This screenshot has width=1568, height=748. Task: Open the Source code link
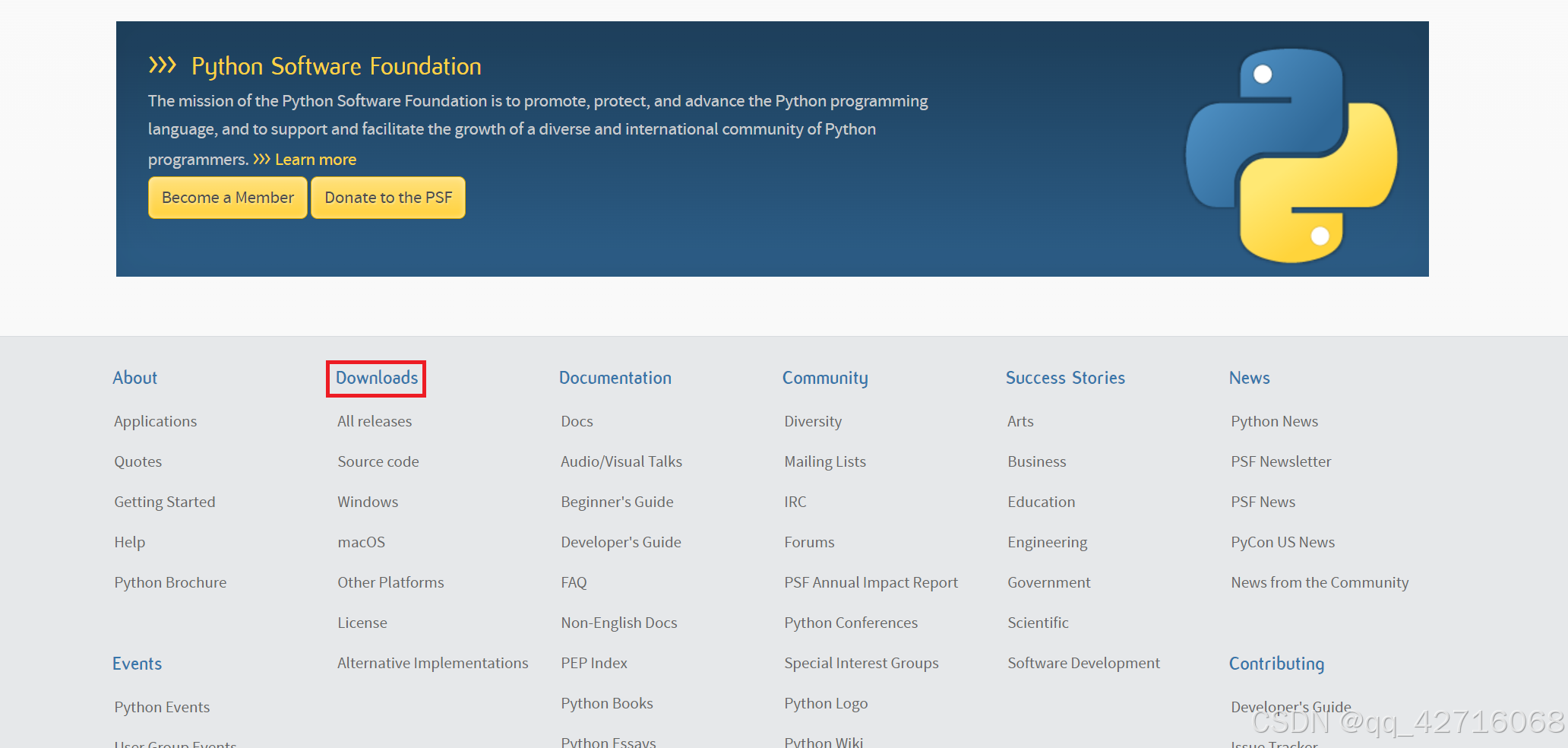pos(378,461)
